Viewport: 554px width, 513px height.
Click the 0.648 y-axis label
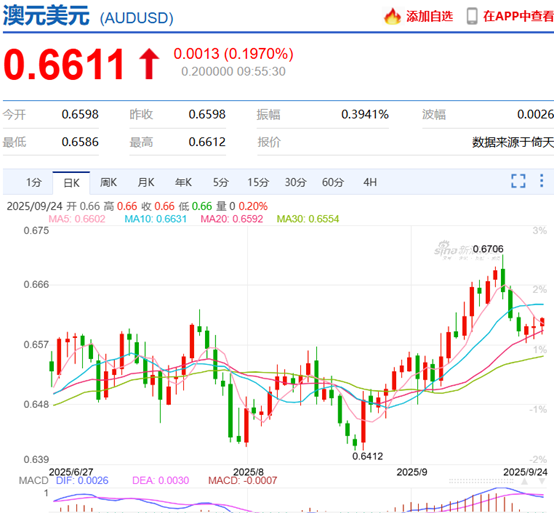36,405
